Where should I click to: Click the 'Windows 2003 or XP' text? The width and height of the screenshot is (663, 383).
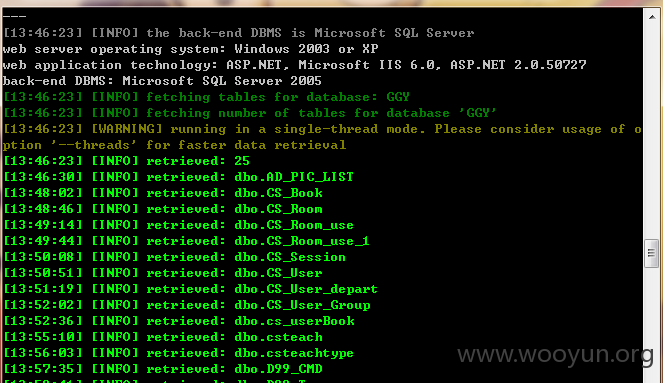point(306,49)
